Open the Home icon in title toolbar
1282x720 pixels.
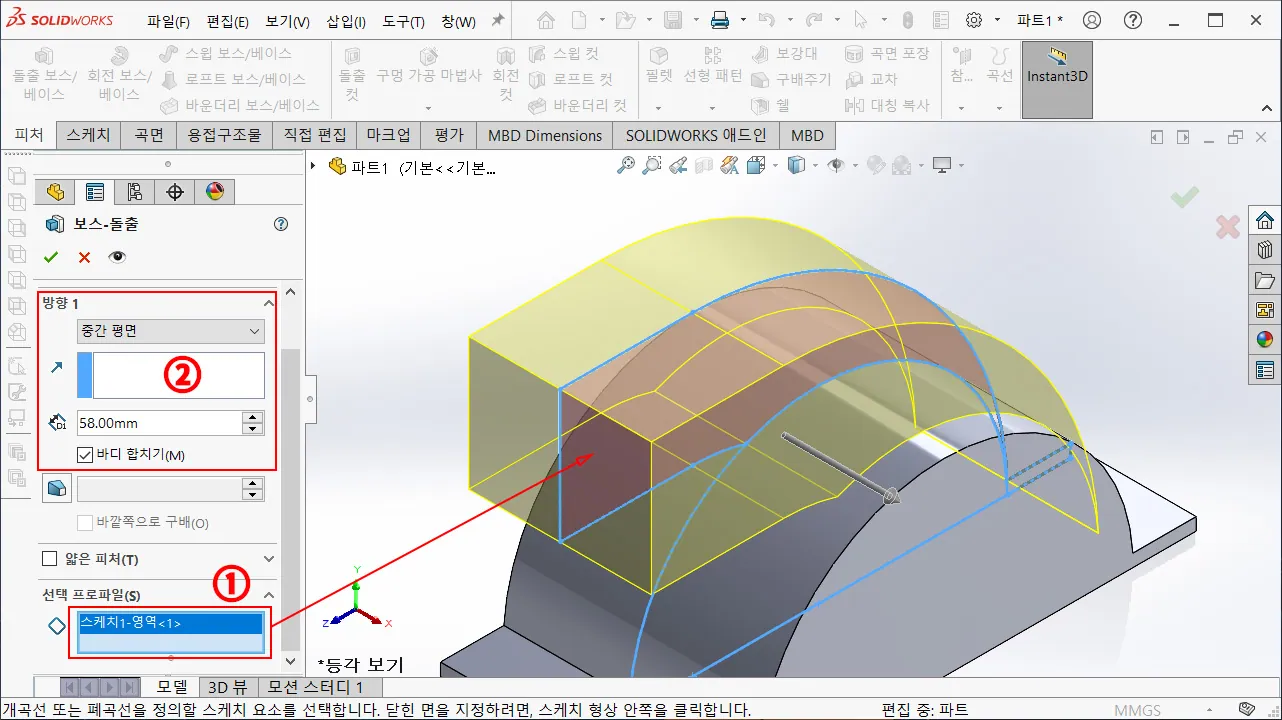click(x=545, y=20)
